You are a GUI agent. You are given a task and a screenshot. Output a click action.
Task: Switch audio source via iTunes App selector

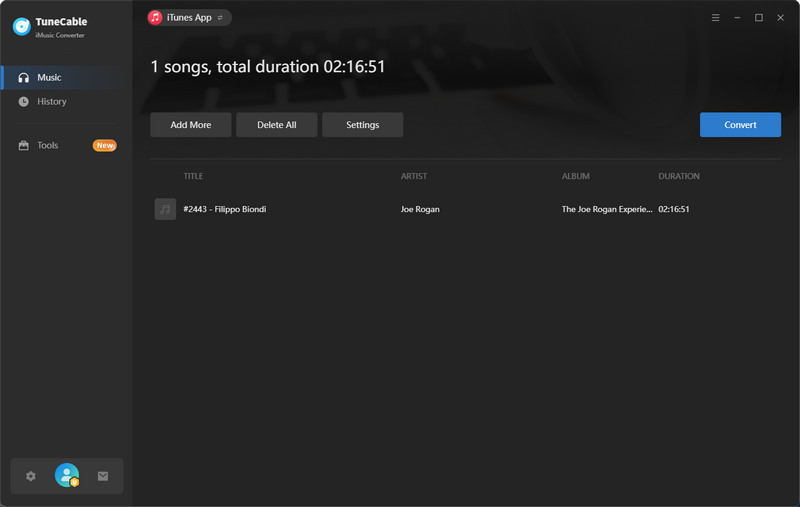coord(189,17)
